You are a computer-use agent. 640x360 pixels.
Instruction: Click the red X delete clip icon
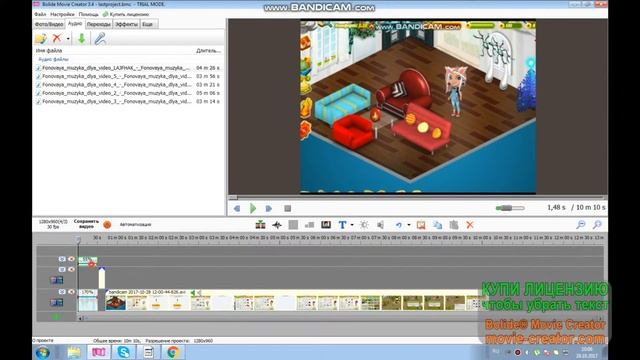(470, 225)
